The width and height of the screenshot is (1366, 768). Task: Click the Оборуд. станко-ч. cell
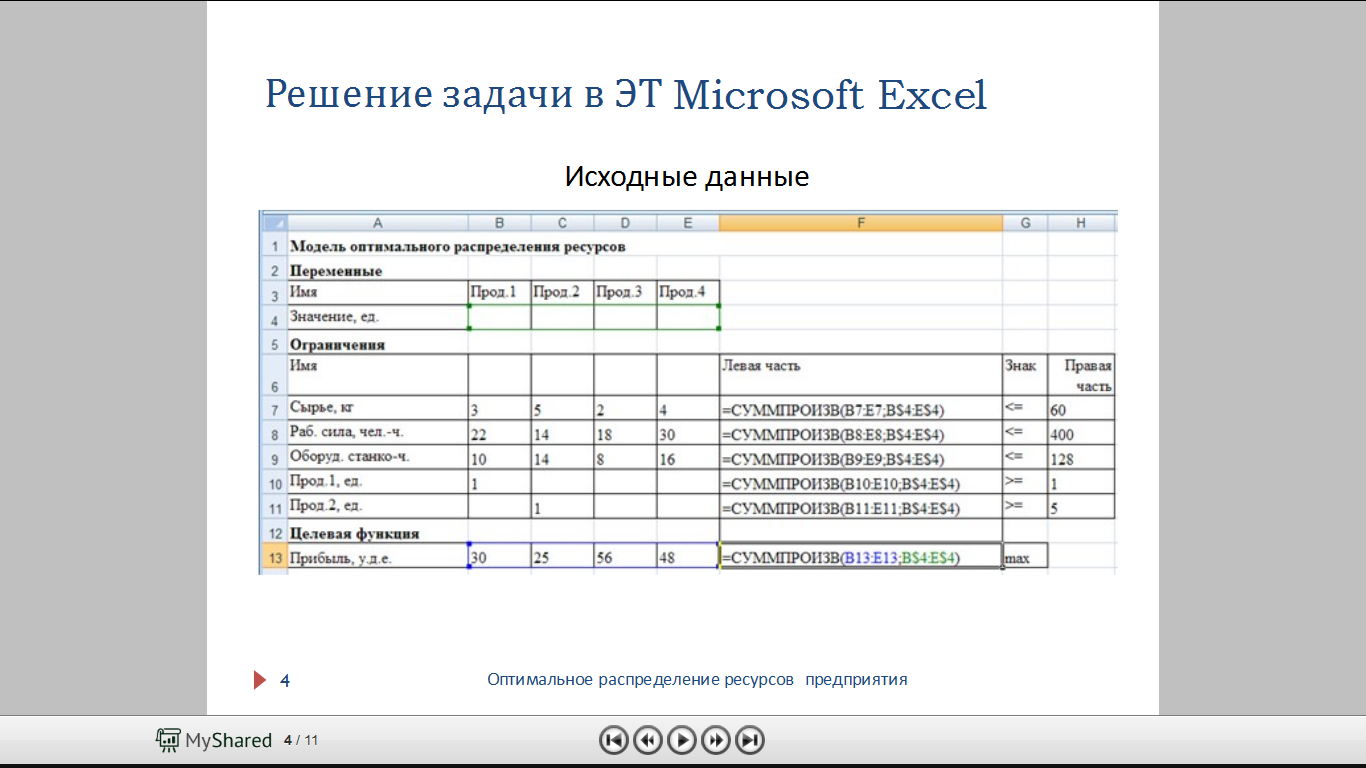pos(377,458)
